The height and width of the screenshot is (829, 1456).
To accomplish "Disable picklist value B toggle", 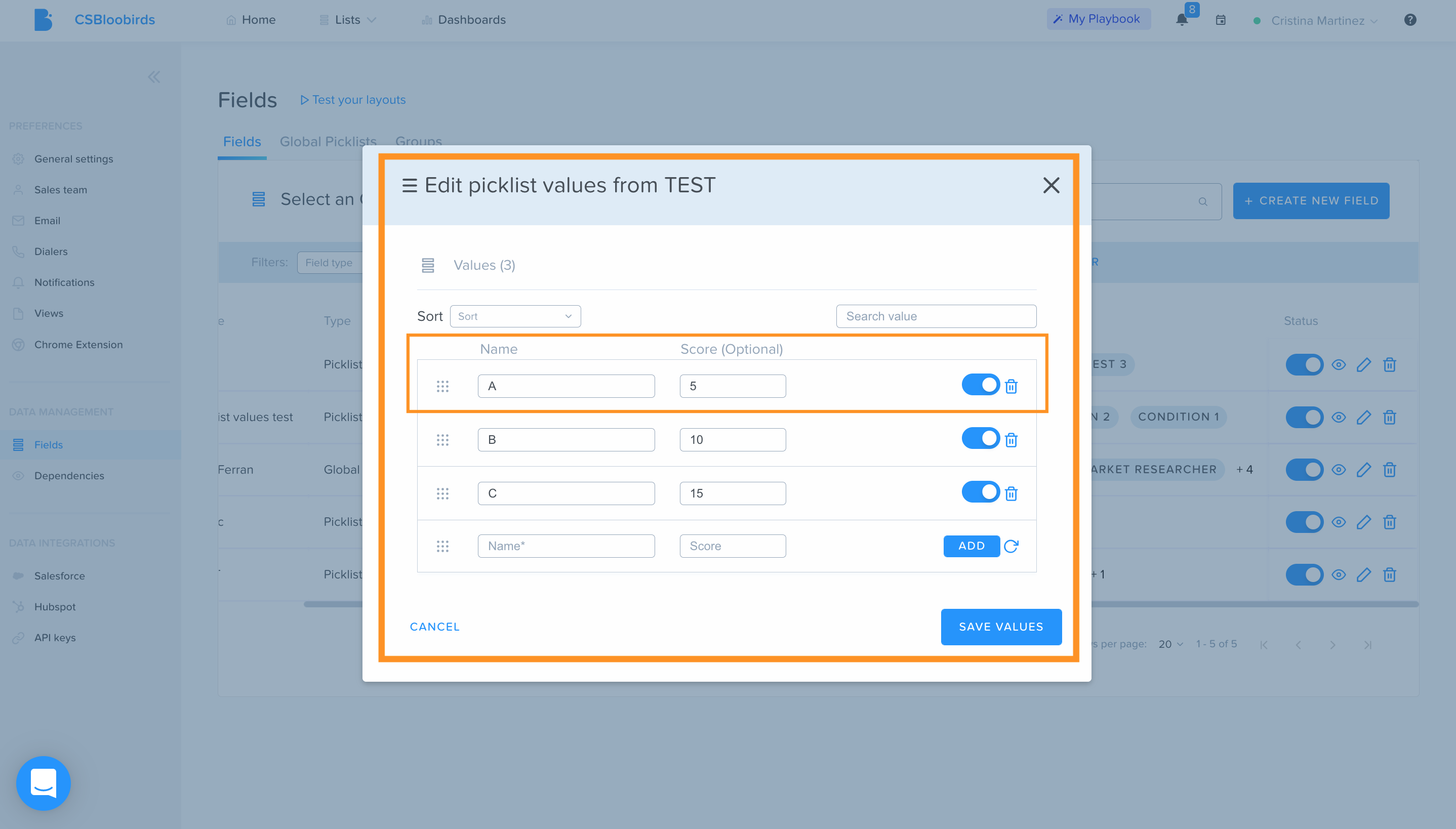I will point(981,438).
